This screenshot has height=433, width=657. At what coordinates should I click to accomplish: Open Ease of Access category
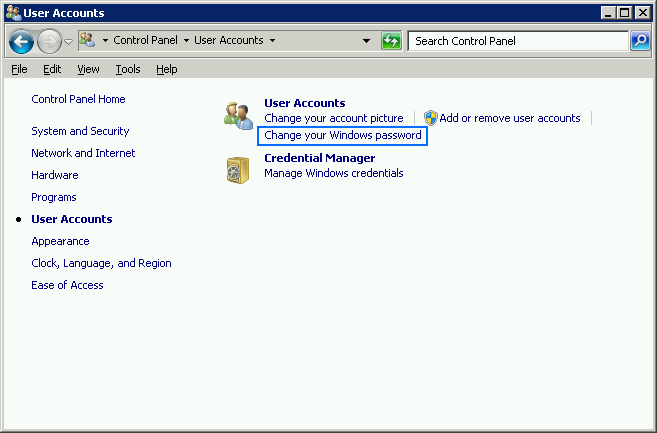[67, 285]
